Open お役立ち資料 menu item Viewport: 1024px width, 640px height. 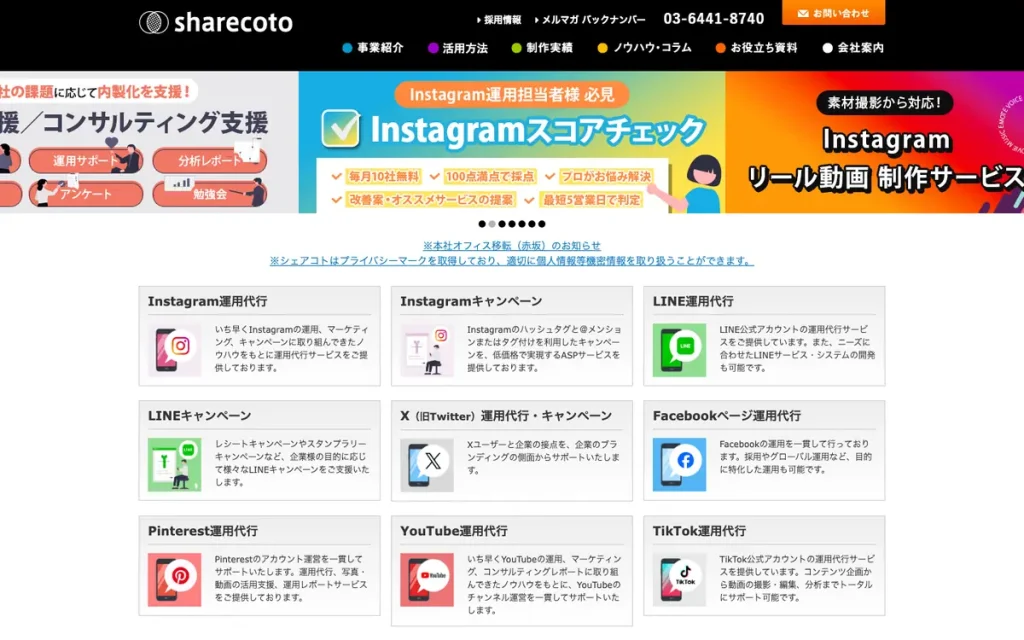point(756,48)
